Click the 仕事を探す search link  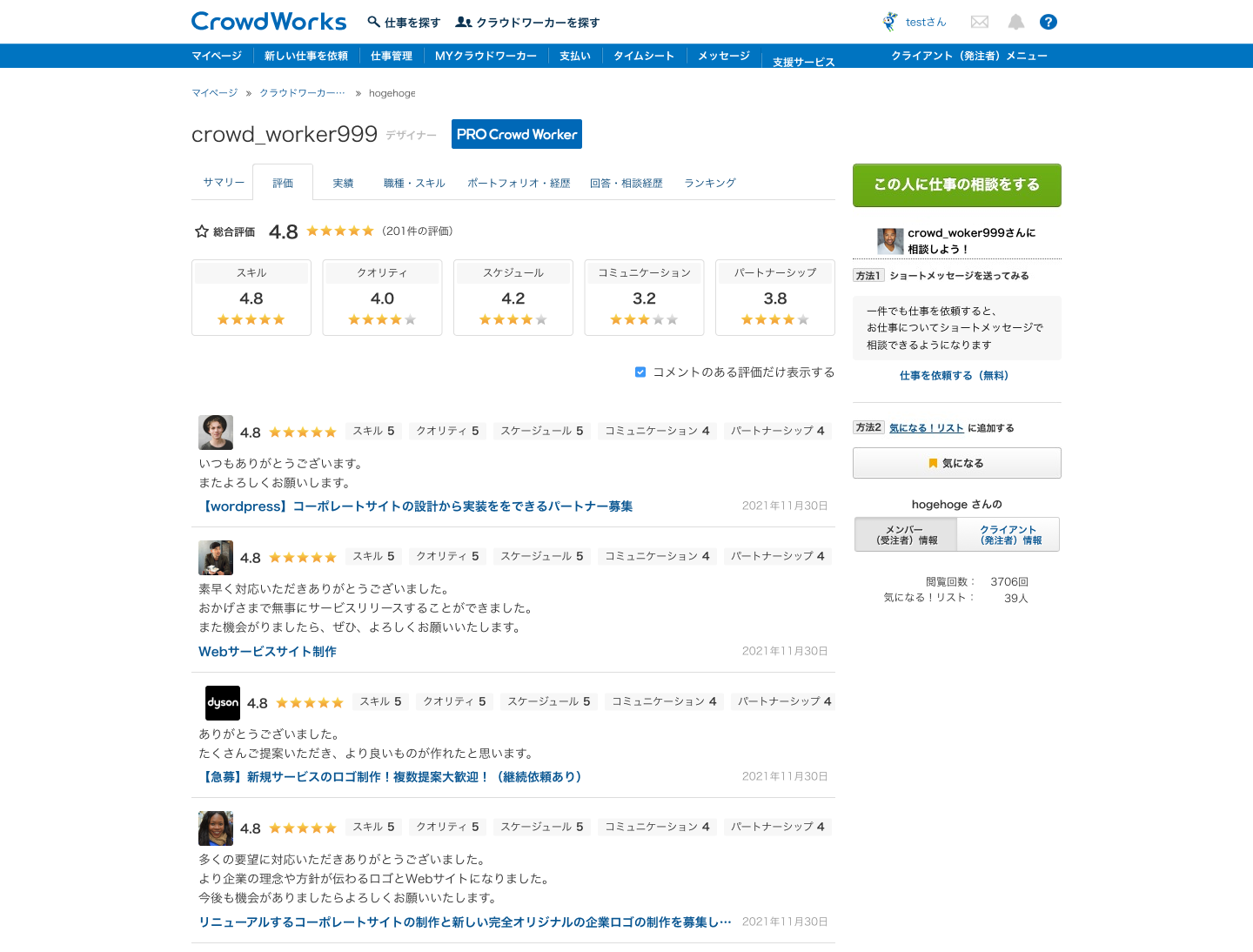404,23
